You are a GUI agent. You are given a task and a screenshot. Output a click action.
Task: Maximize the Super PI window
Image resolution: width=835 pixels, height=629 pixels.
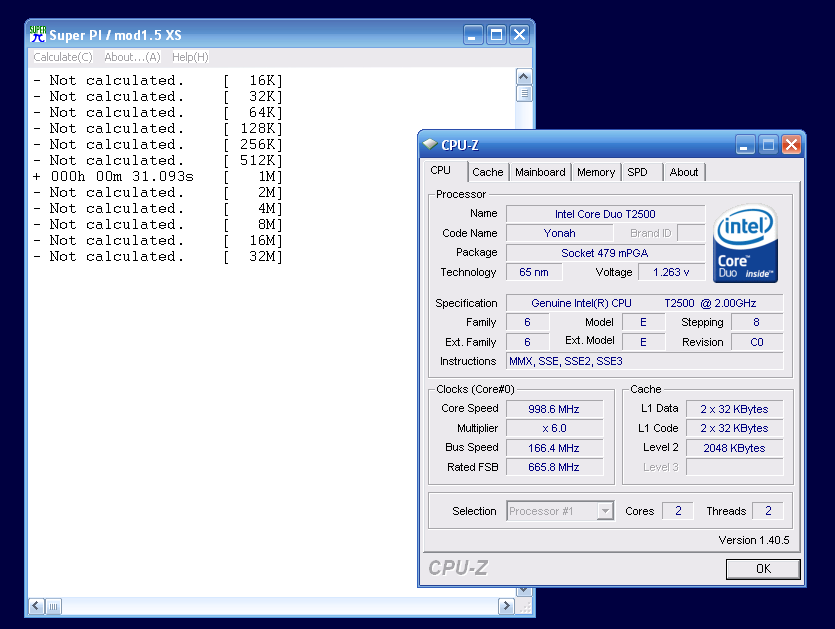[496, 35]
